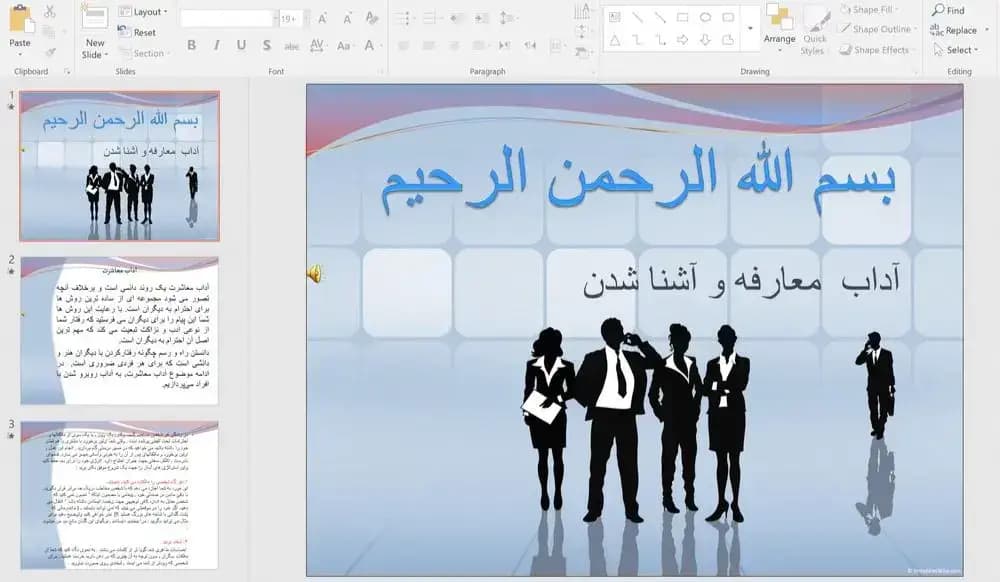The image size is (1000, 582).
Task: Click left-to-right text direction icon
Action: point(504,45)
